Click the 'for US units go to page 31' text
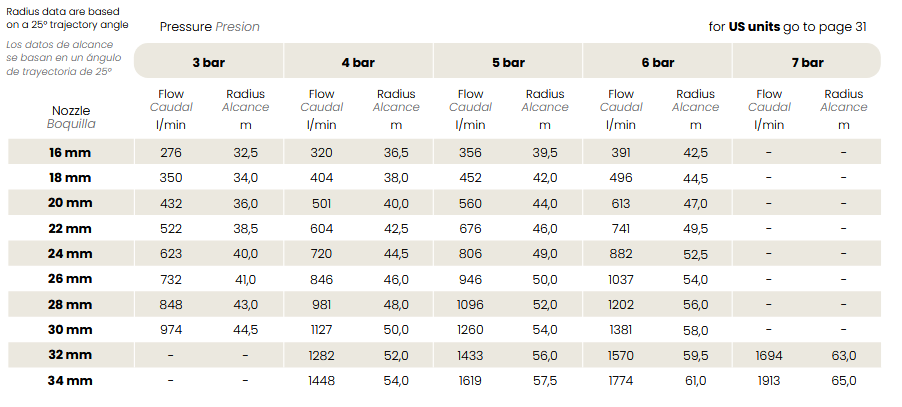Image resolution: width=902 pixels, height=407 pixels. pos(787,27)
